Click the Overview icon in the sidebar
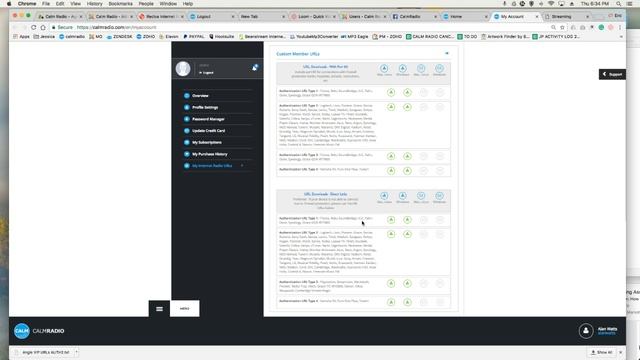 point(187,96)
